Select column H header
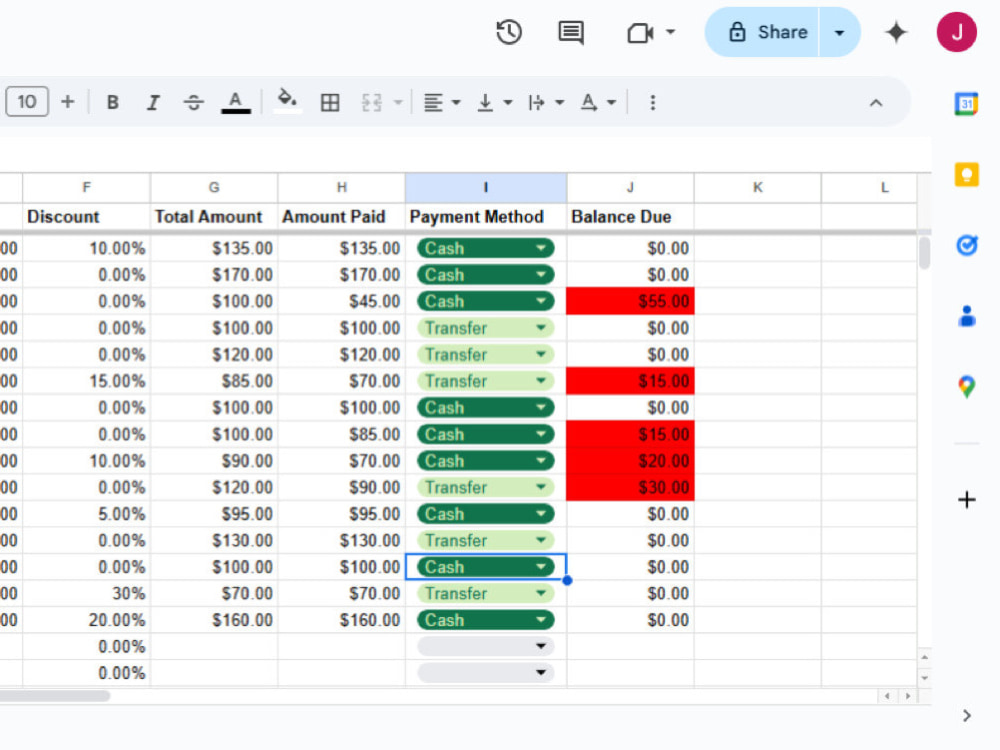Viewport: 1000px width, 750px height. (x=342, y=188)
